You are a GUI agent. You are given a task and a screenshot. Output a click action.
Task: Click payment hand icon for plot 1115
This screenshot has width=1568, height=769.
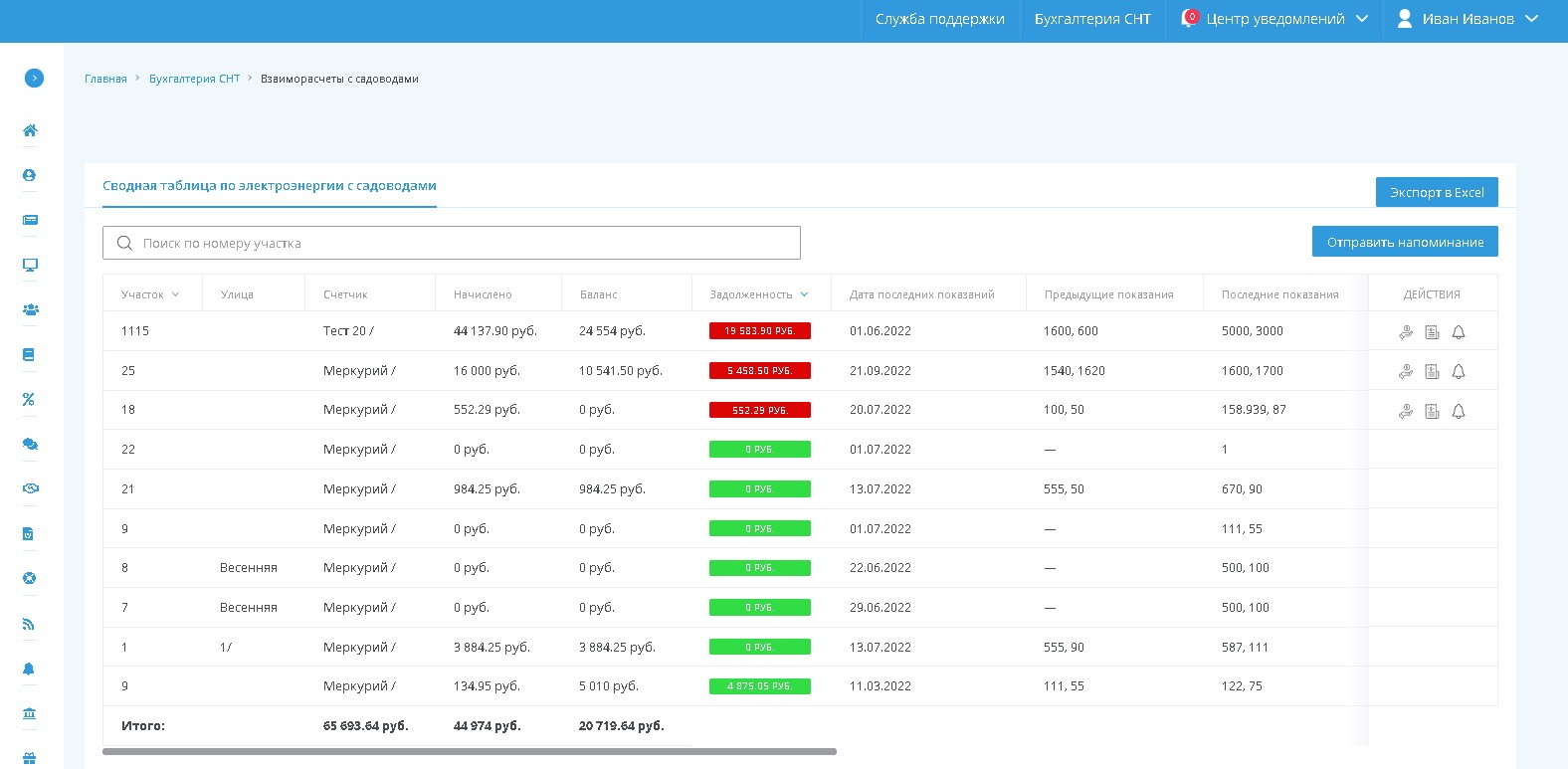pyautogui.click(x=1406, y=332)
